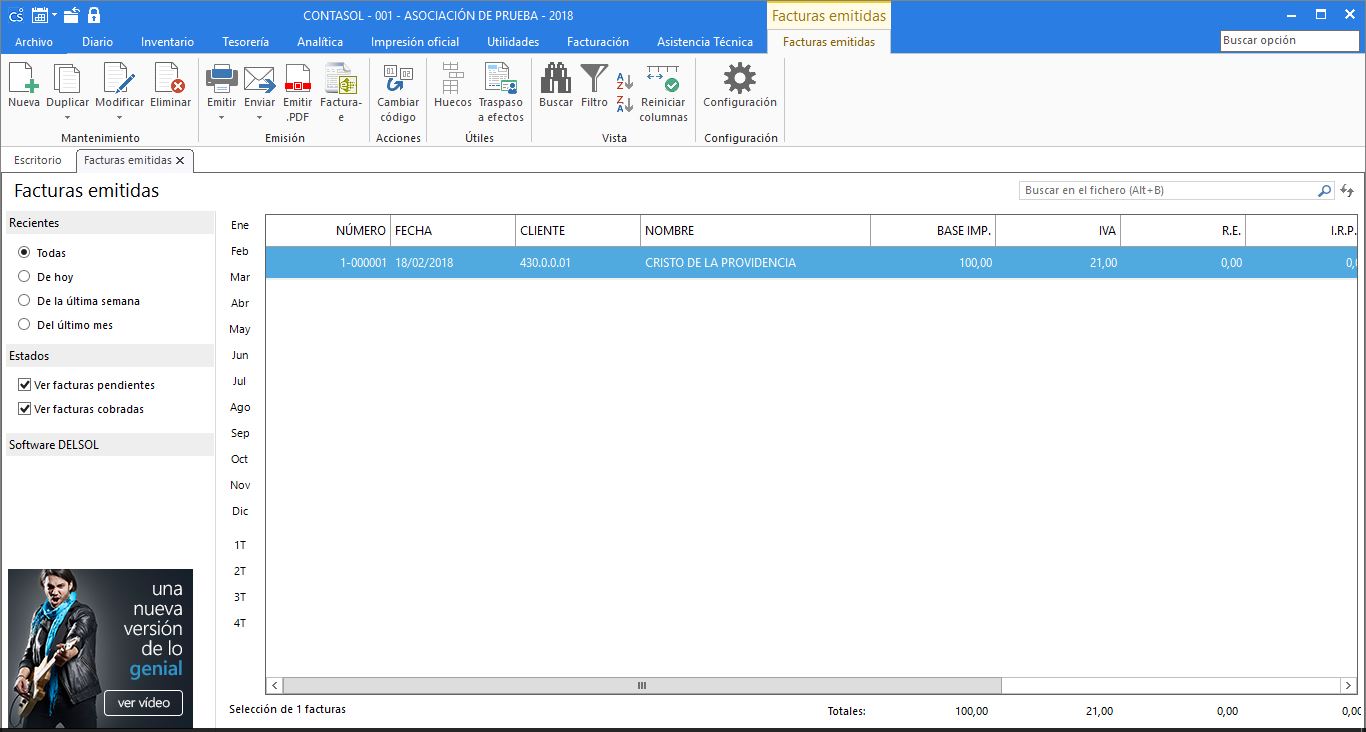The image size is (1366, 732).
Task: Click the Buscar opción input field
Action: (1290, 41)
